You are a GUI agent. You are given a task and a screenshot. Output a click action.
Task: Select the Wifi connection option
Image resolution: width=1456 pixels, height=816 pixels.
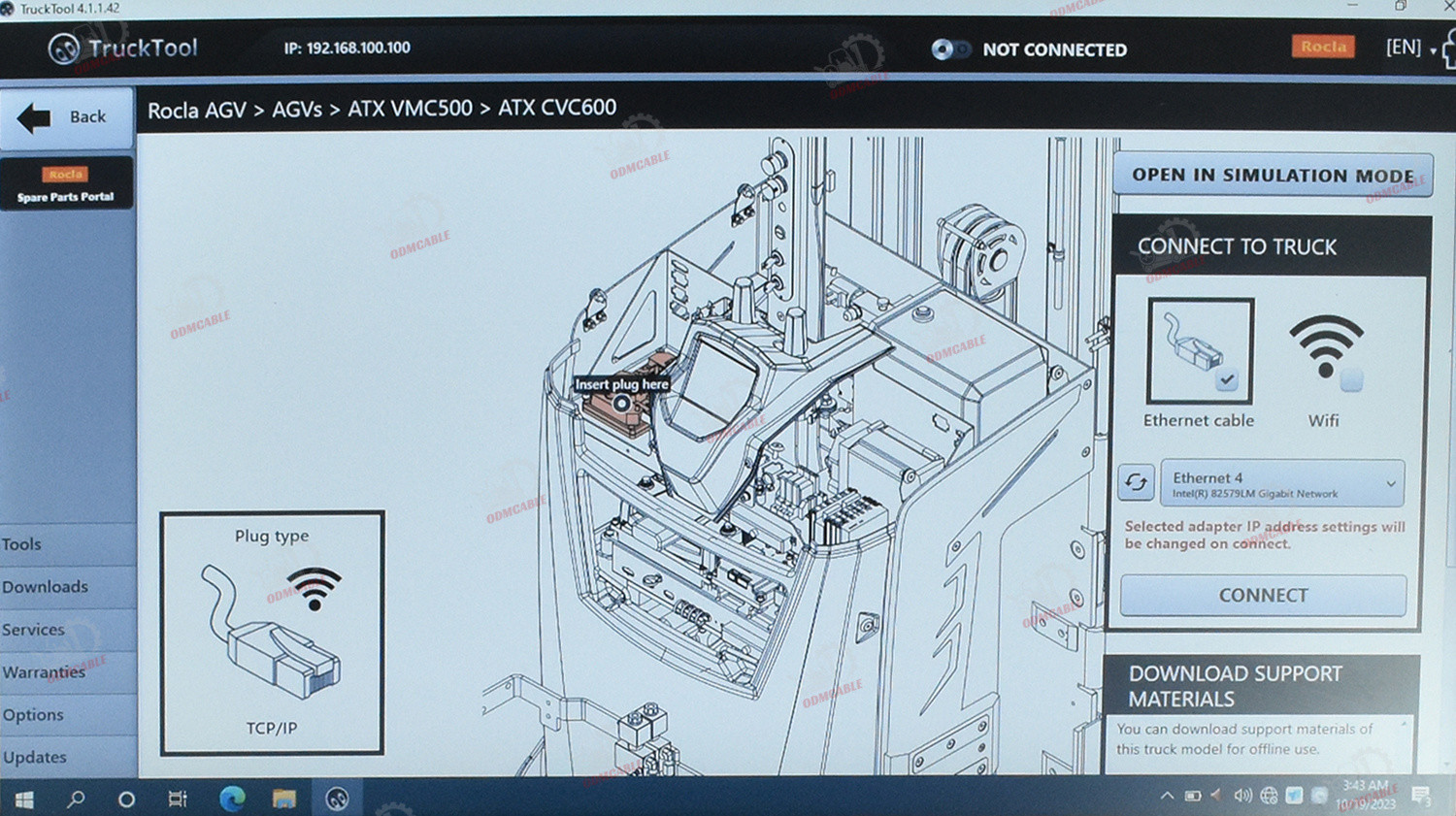[x=1325, y=353]
